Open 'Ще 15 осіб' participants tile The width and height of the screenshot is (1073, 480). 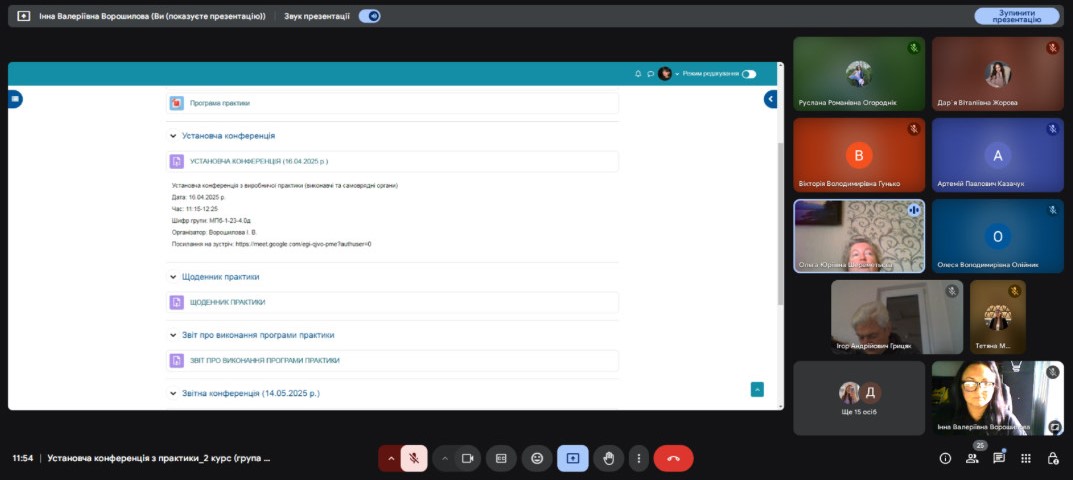859,397
